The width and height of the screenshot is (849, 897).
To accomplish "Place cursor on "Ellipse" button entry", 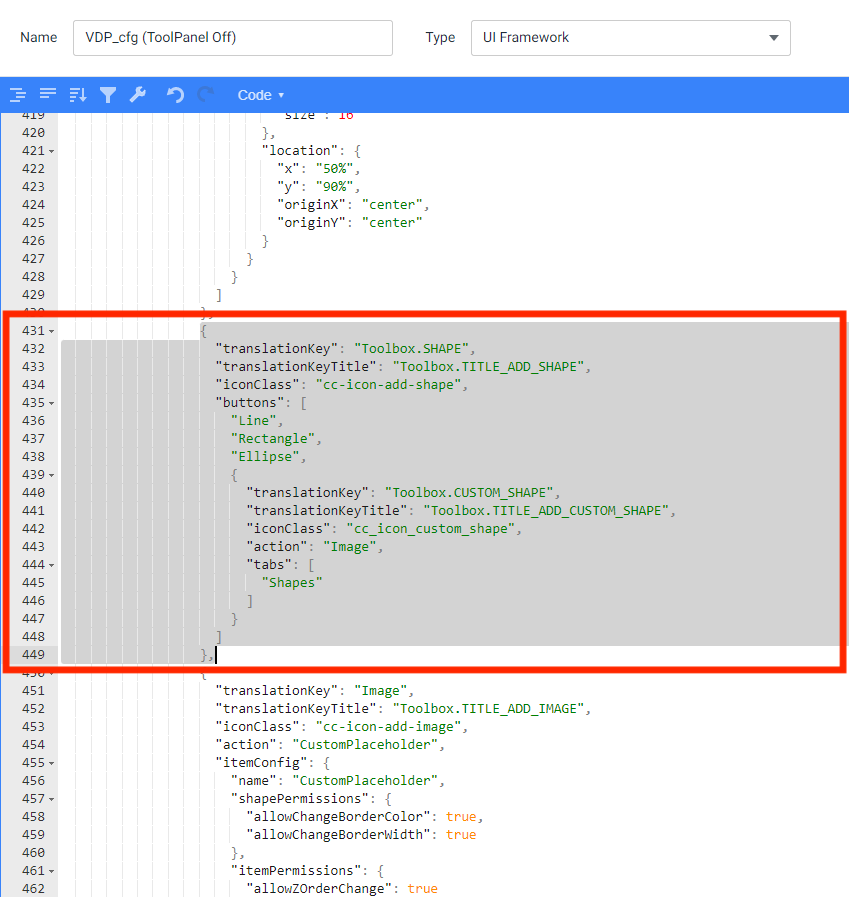I will coord(265,457).
